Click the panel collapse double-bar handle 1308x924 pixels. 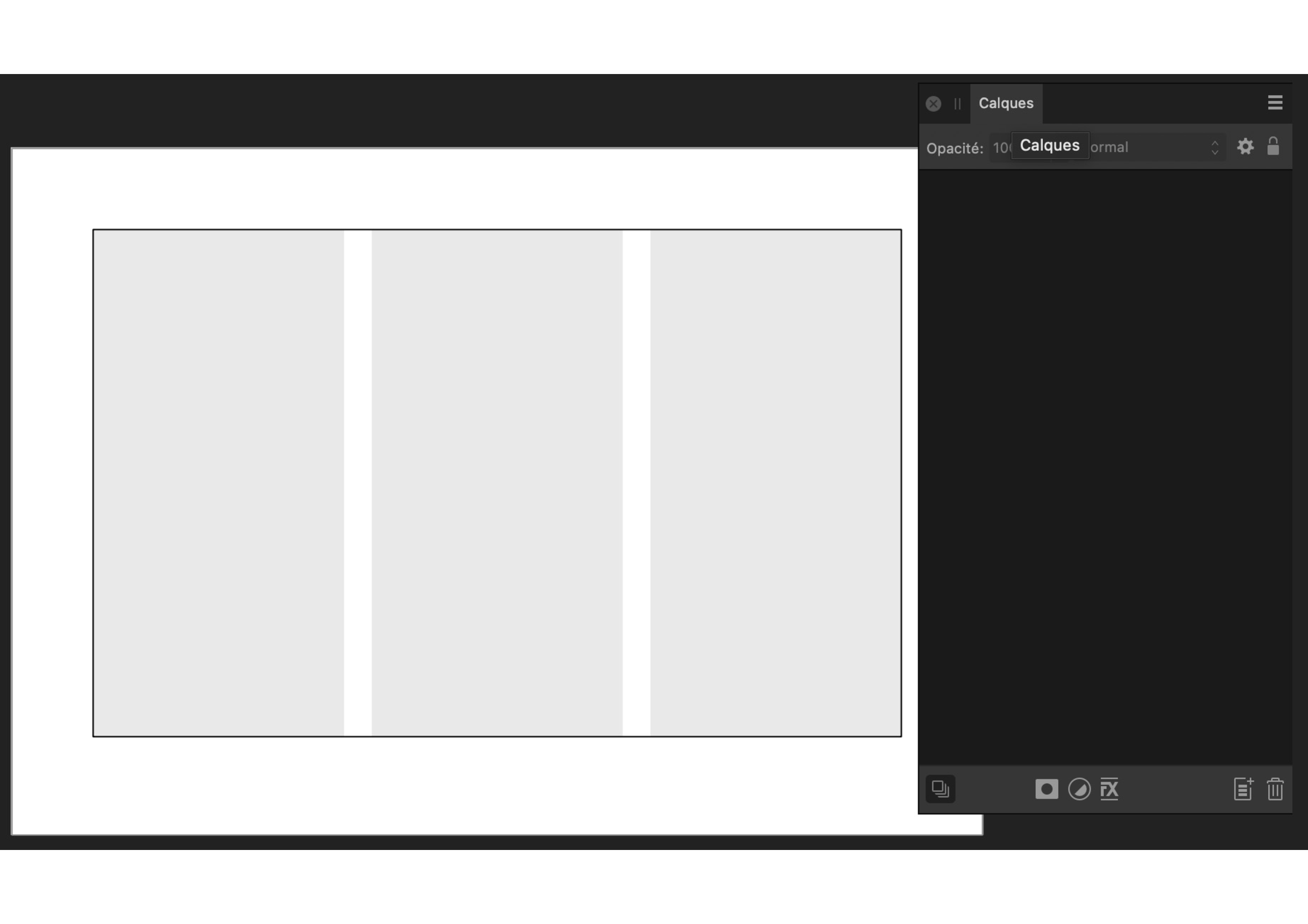957,104
